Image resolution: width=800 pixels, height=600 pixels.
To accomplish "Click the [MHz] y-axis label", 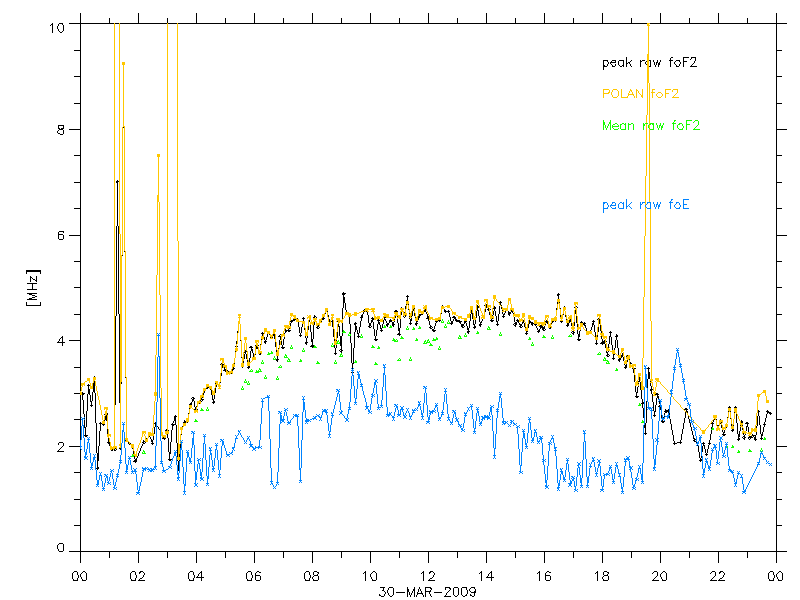I will [x=33, y=288].
